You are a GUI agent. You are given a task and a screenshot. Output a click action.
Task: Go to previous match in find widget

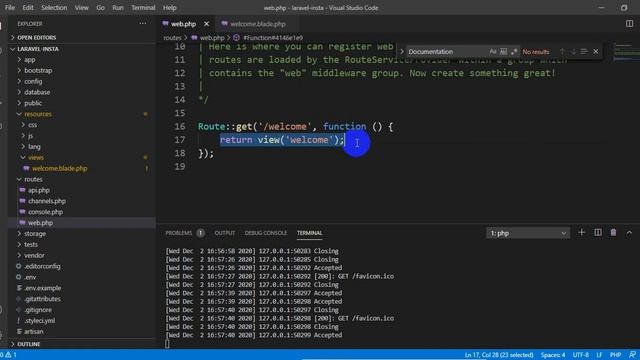click(x=562, y=51)
